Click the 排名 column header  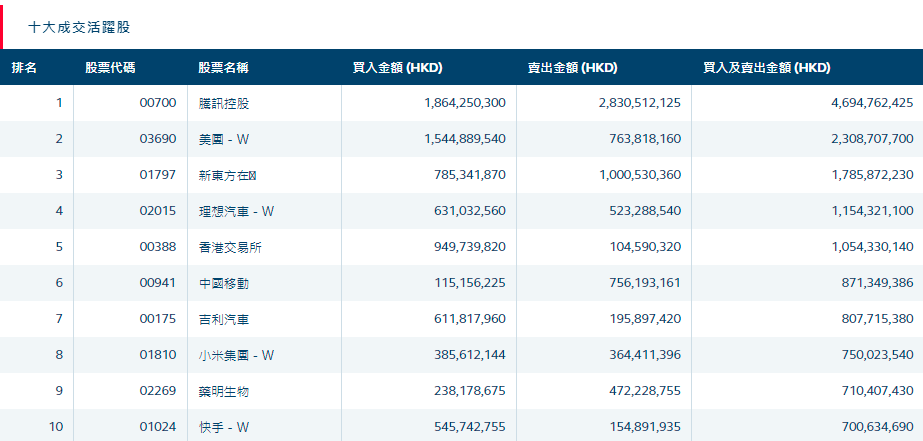[x=24, y=68]
